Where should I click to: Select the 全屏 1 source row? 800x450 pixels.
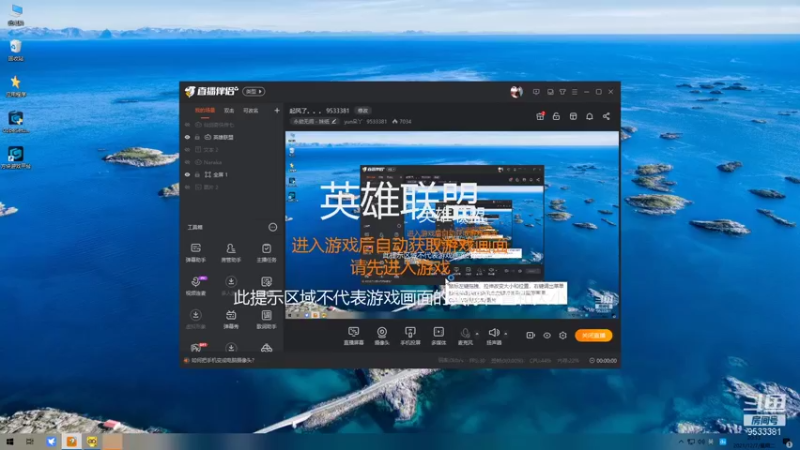tap(232, 174)
